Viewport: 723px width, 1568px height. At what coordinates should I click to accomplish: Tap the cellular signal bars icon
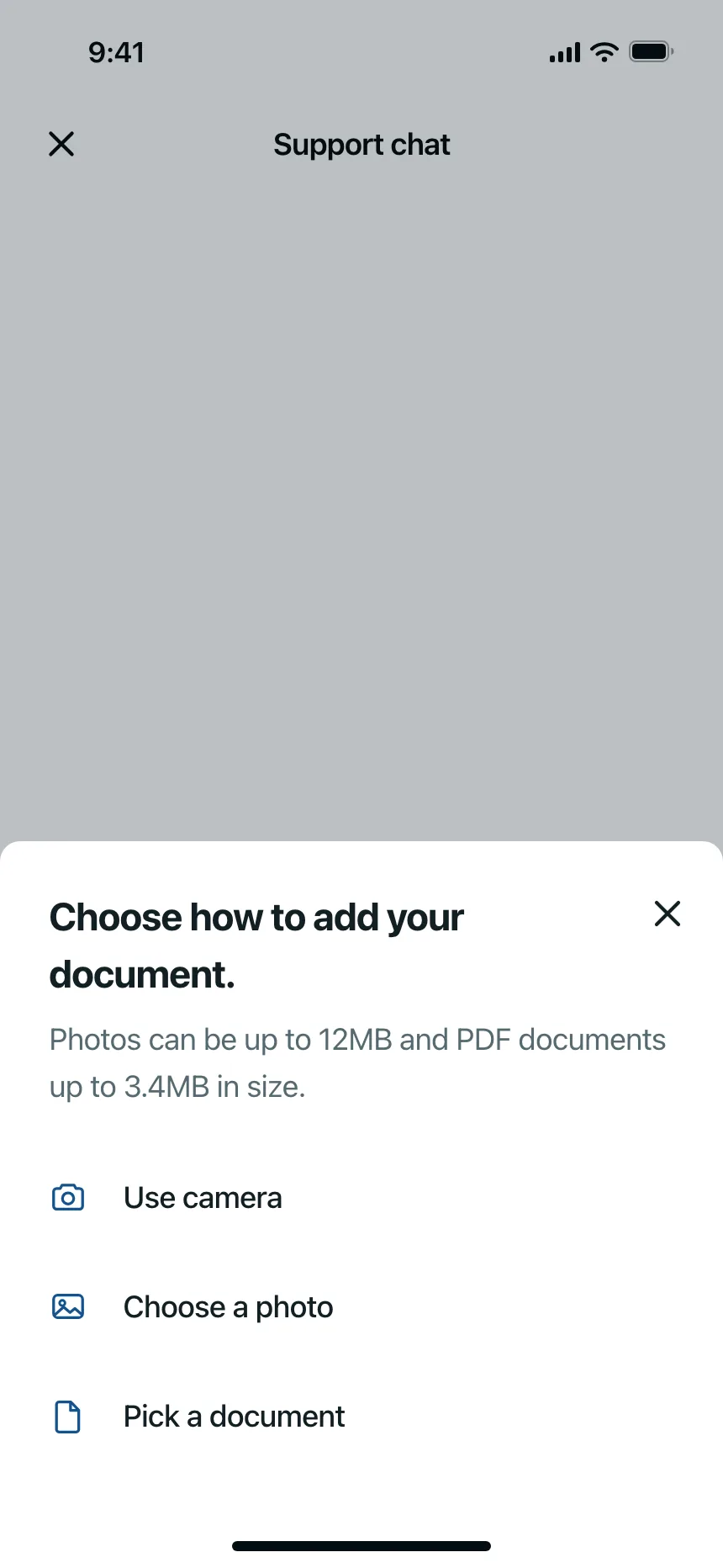click(565, 53)
